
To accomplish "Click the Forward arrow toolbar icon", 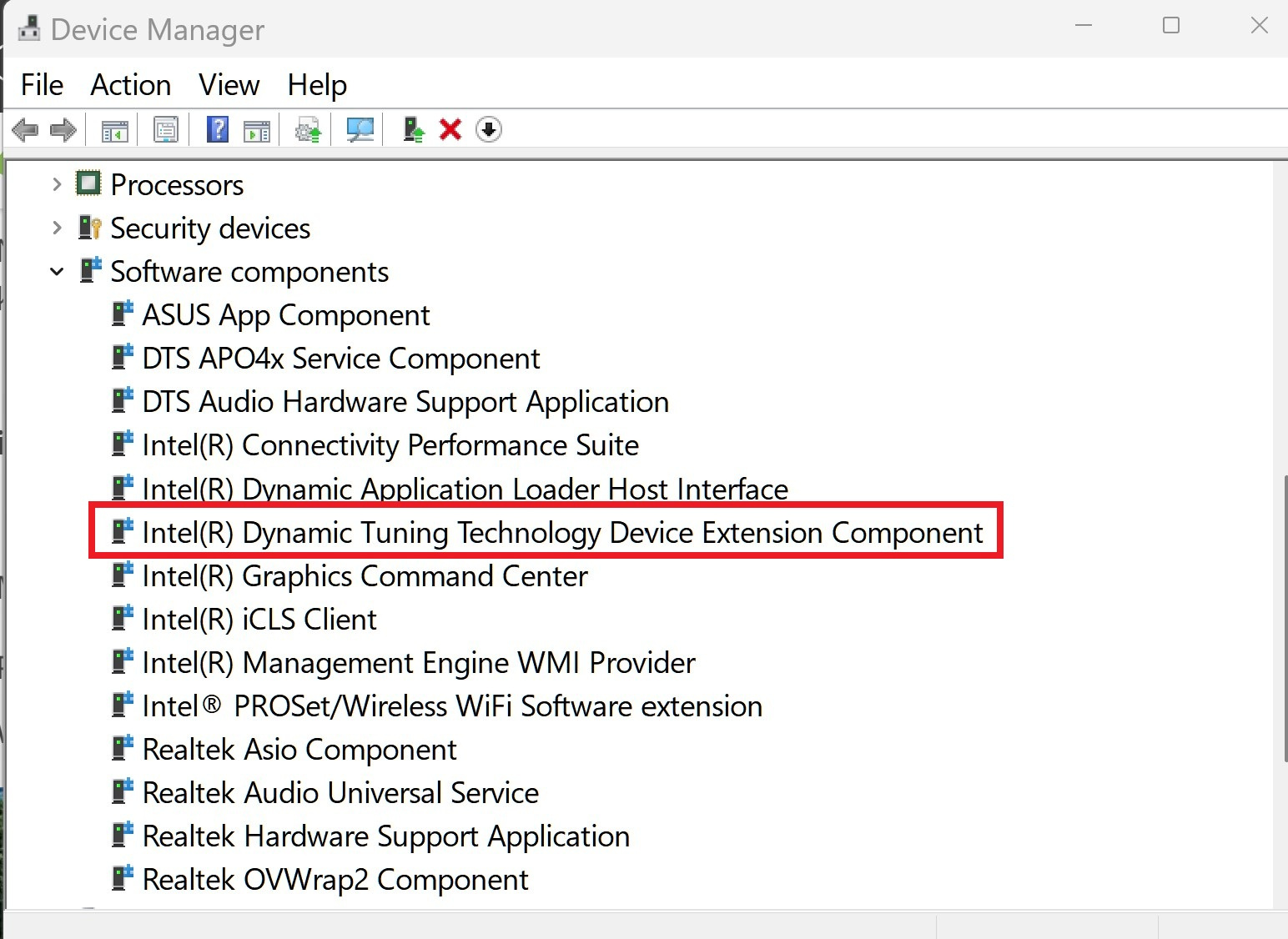I will tap(63, 130).
